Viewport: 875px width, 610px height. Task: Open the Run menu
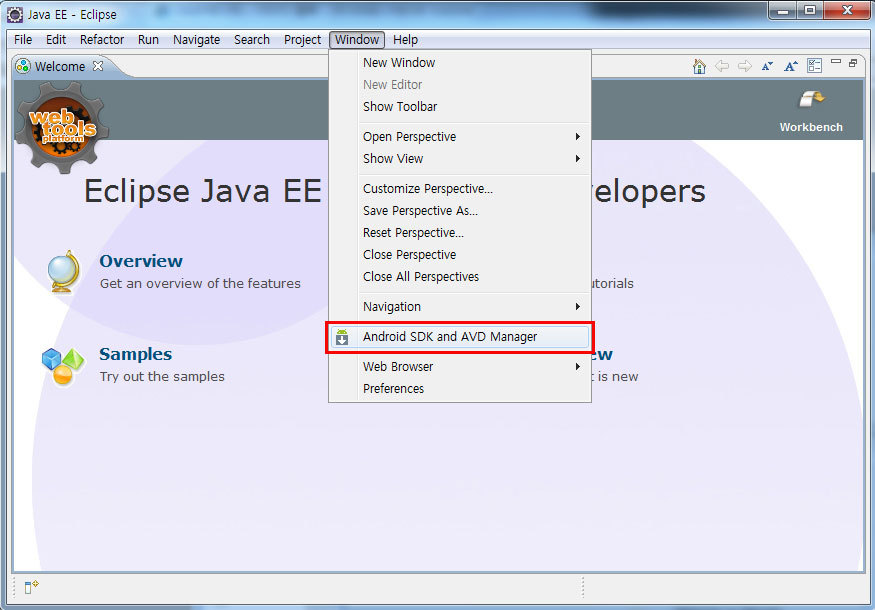(148, 40)
